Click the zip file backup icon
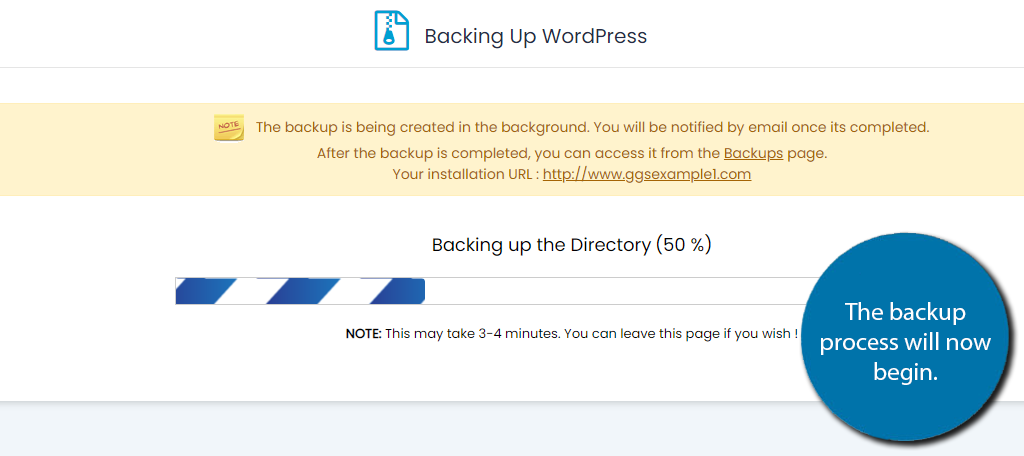The width and height of the screenshot is (1024, 456). point(392,31)
